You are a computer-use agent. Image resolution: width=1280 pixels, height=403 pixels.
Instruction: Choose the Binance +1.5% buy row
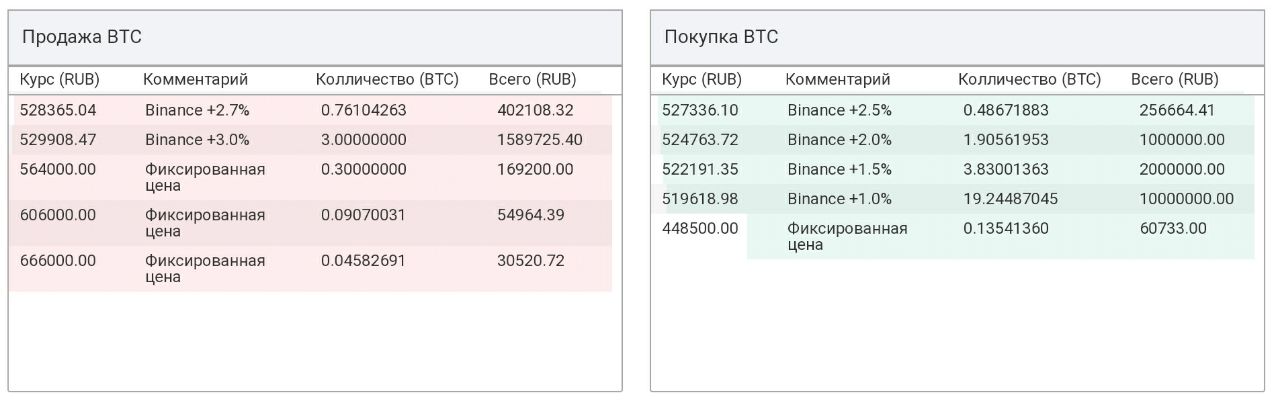[x=953, y=169]
